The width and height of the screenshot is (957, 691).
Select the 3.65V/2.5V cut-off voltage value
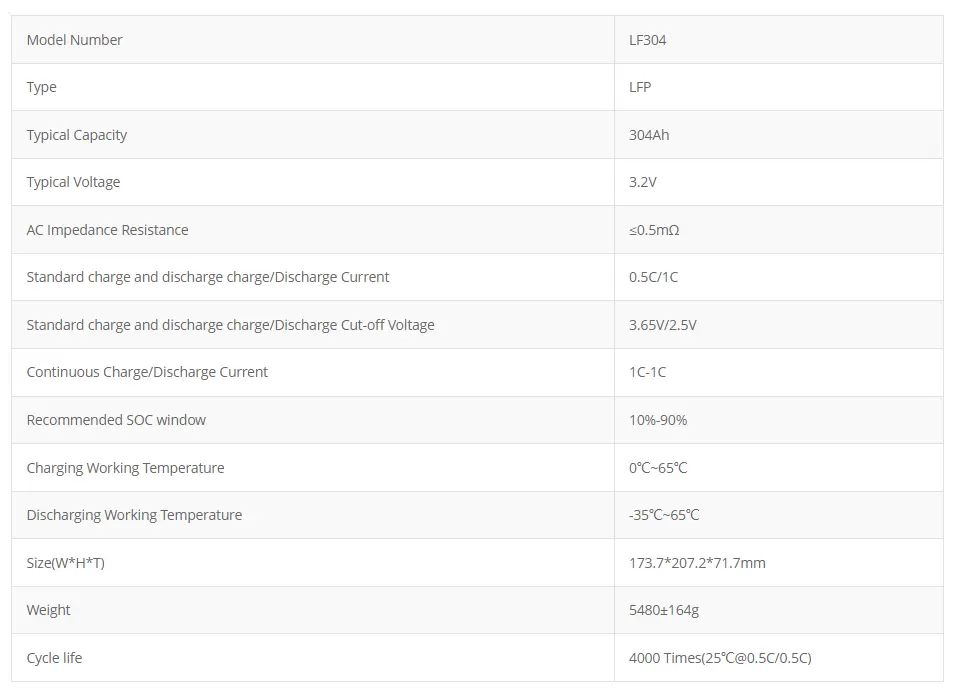[x=664, y=325]
